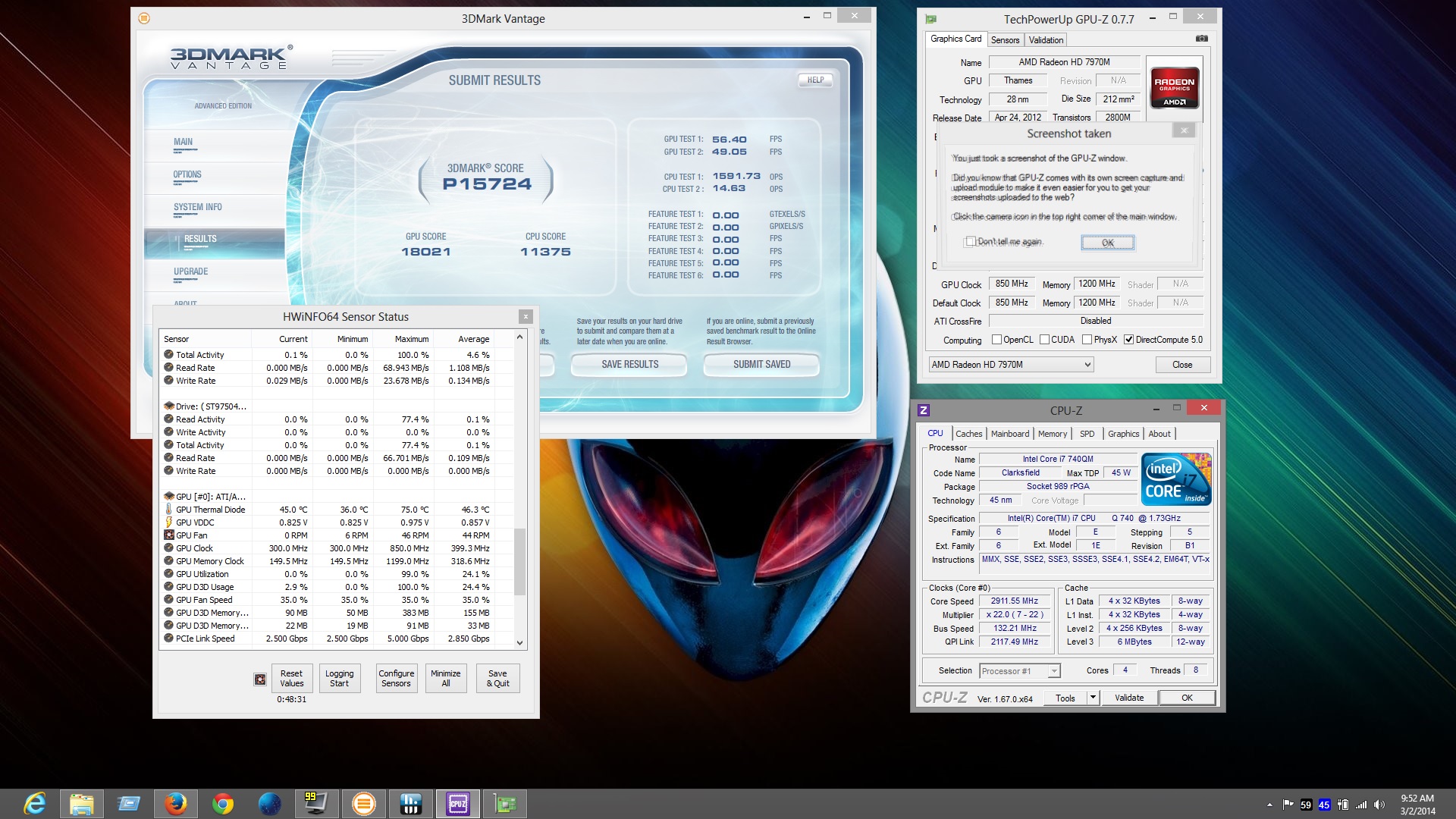Open the network signal tray icon
The image size is (1456, 819).
pyautogui.click(x=1361, y=805)
